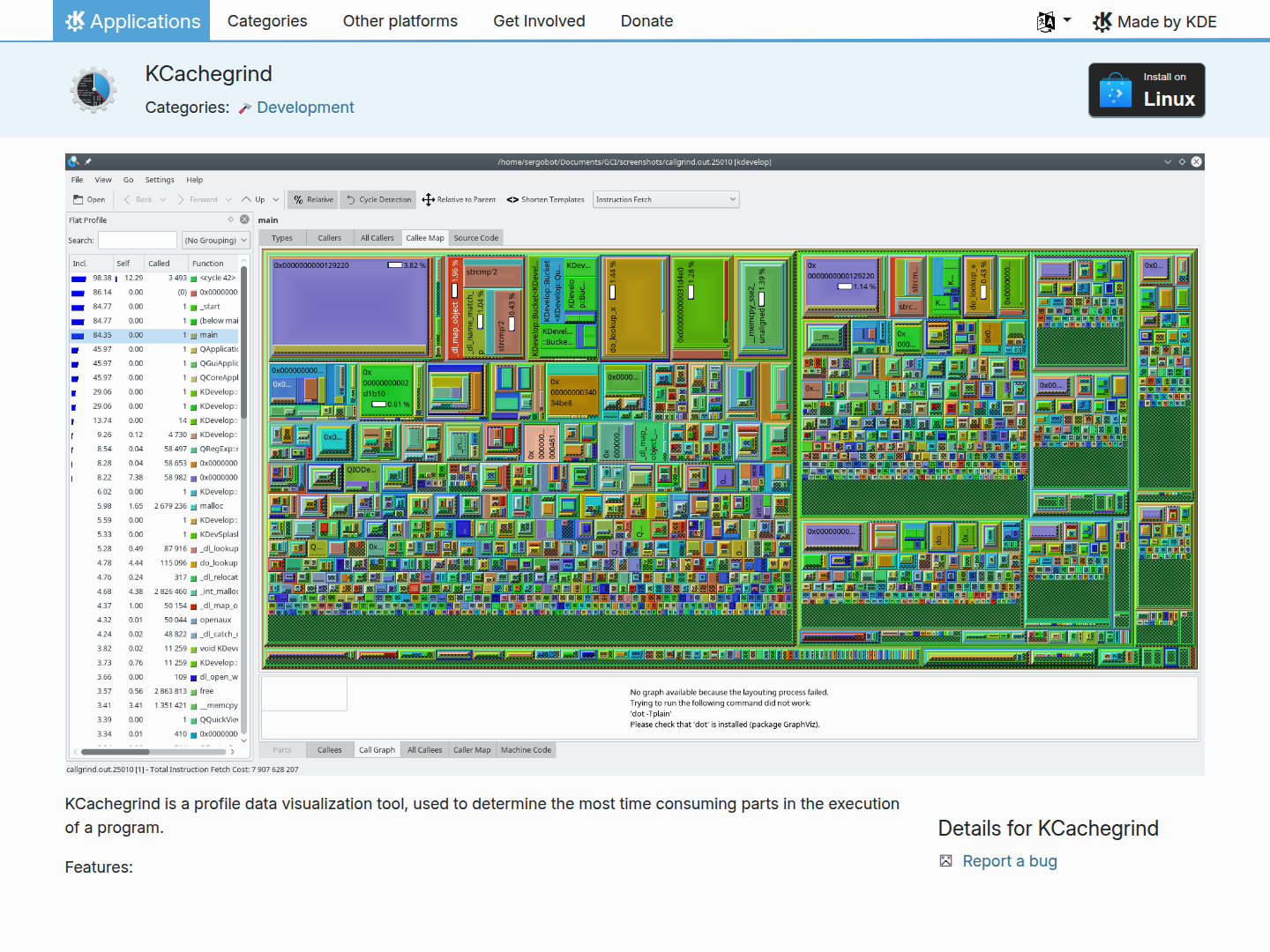Image resolution: width=1270 pixels, height=952 pixels.
Task: Open the (No Grouping) combo box
Action: (x=216, y=240)
